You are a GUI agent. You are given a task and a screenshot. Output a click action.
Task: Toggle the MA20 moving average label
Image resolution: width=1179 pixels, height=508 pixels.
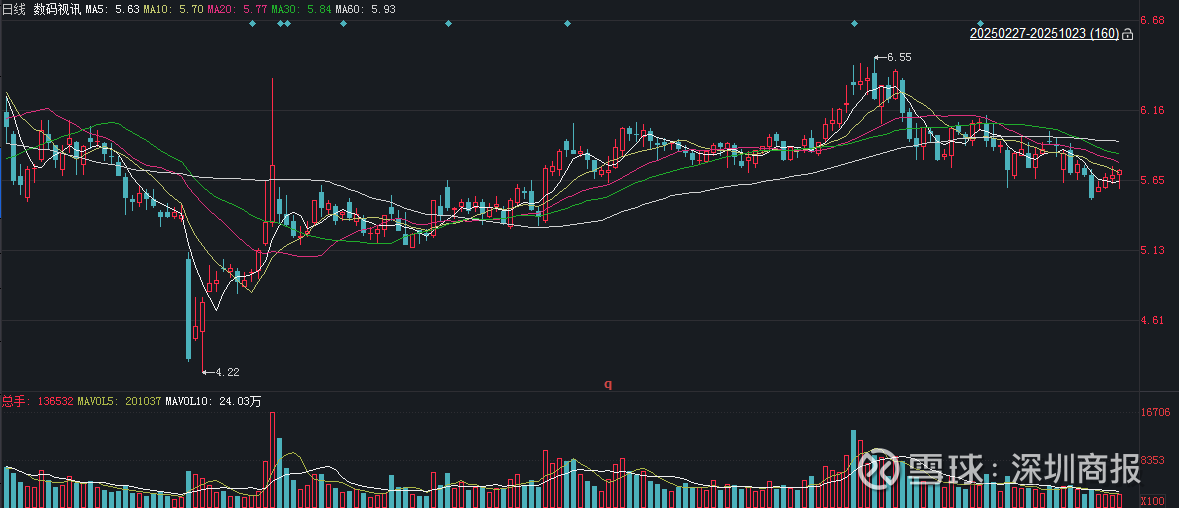point(238,8)
